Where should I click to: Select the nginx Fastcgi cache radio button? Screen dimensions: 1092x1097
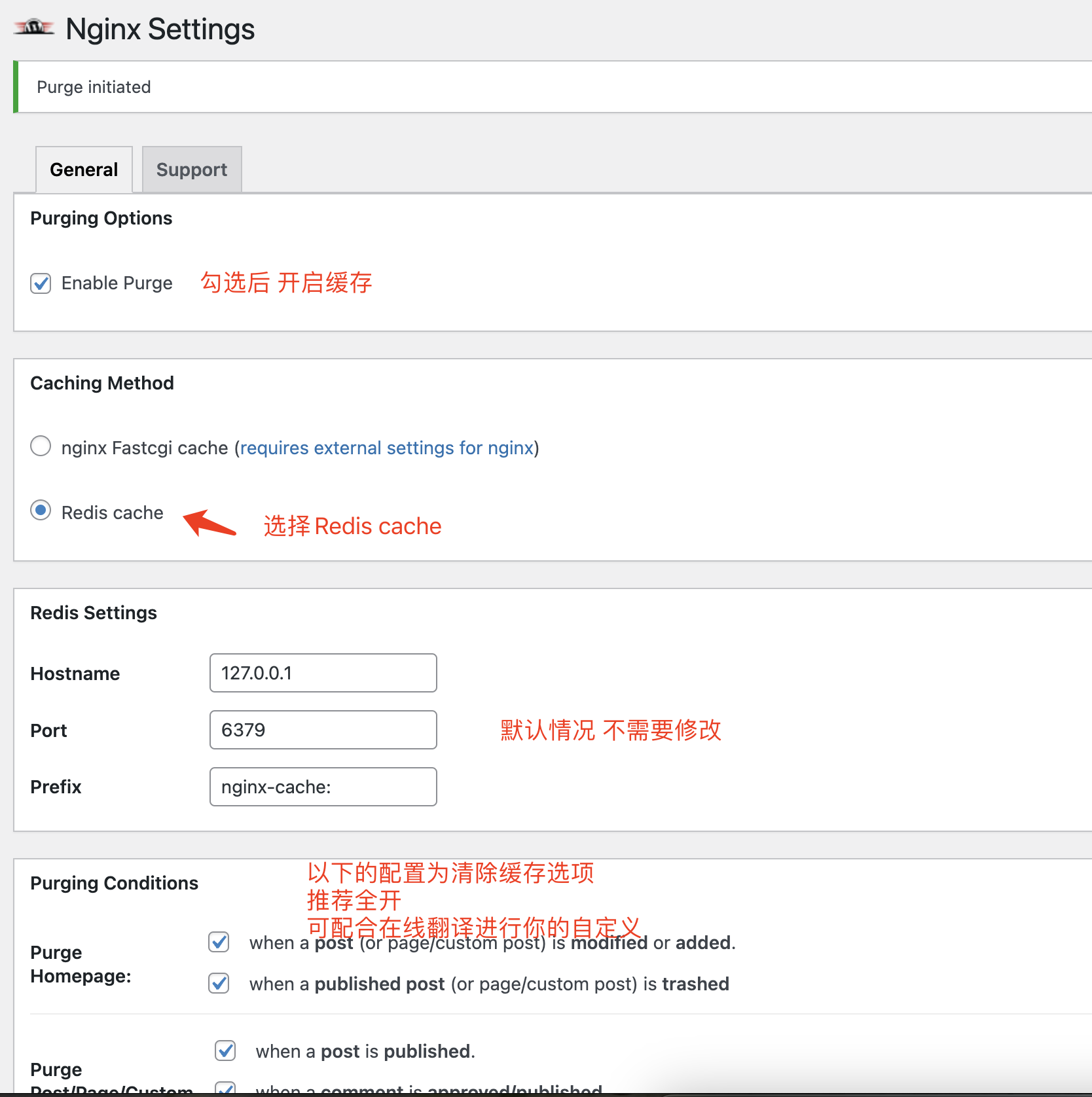(41, 446)
